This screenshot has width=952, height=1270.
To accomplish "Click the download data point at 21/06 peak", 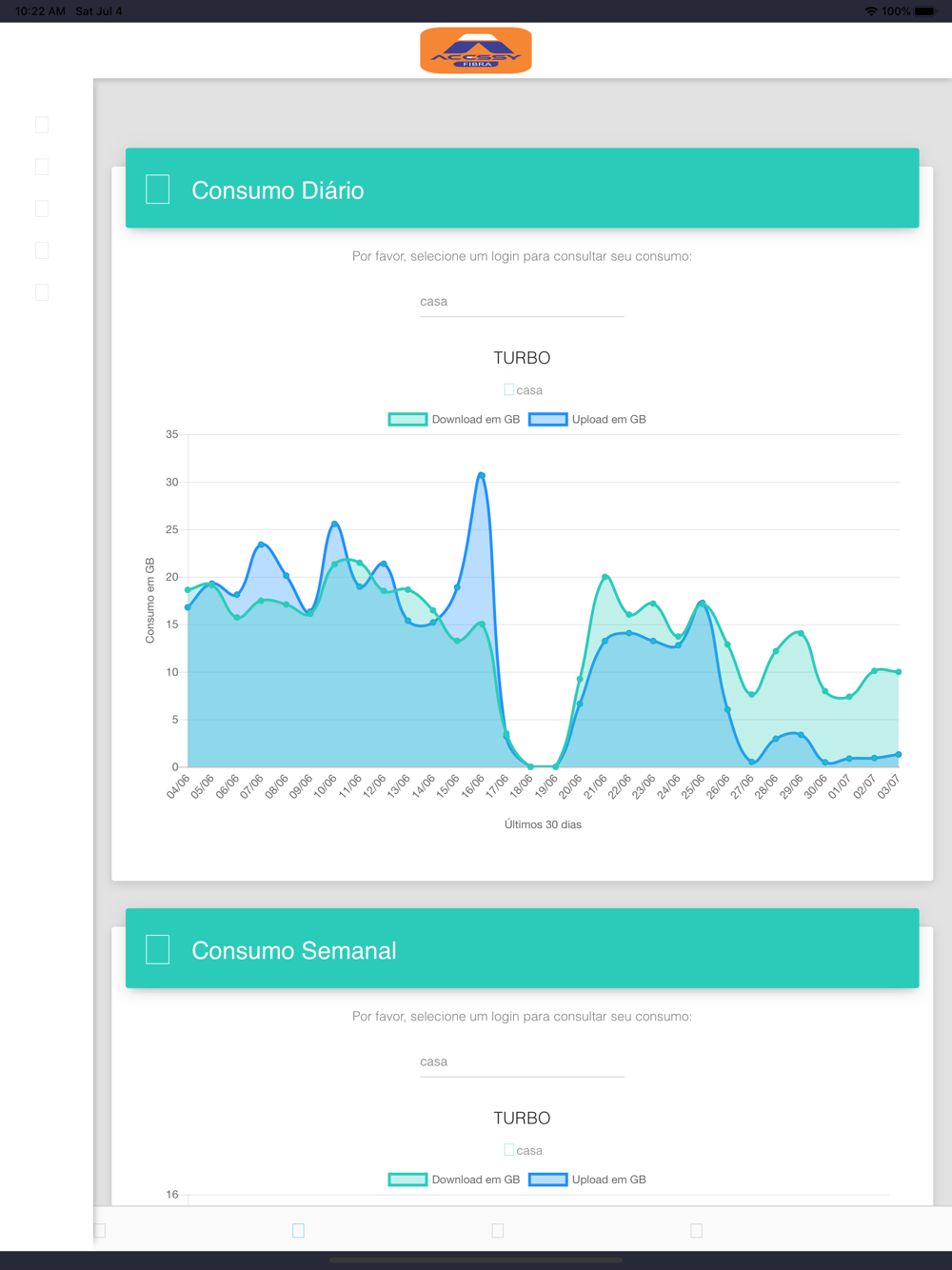I will [605, 577].
